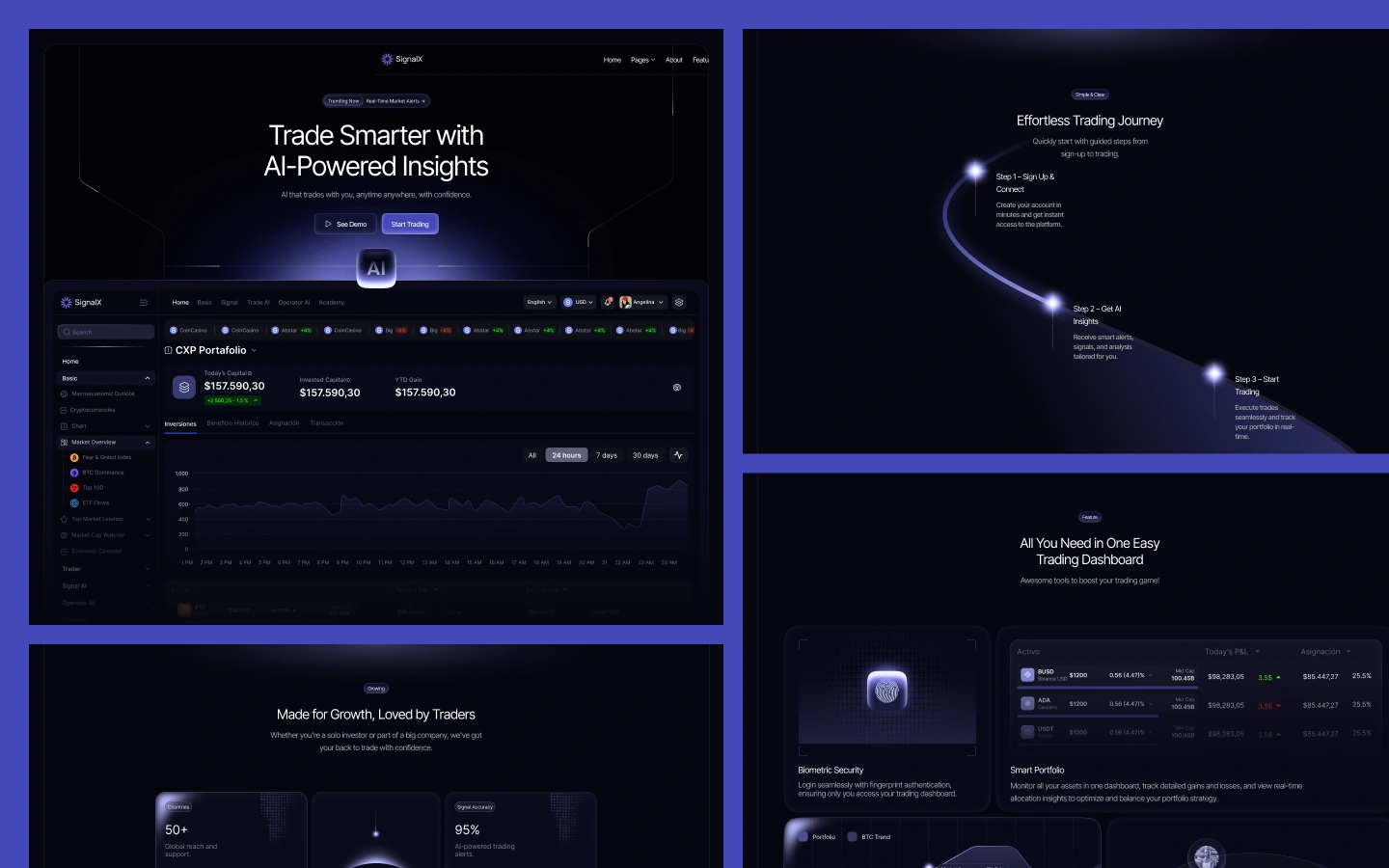Click the BTC Dominance ethereum icon

[x=74, y=473]
